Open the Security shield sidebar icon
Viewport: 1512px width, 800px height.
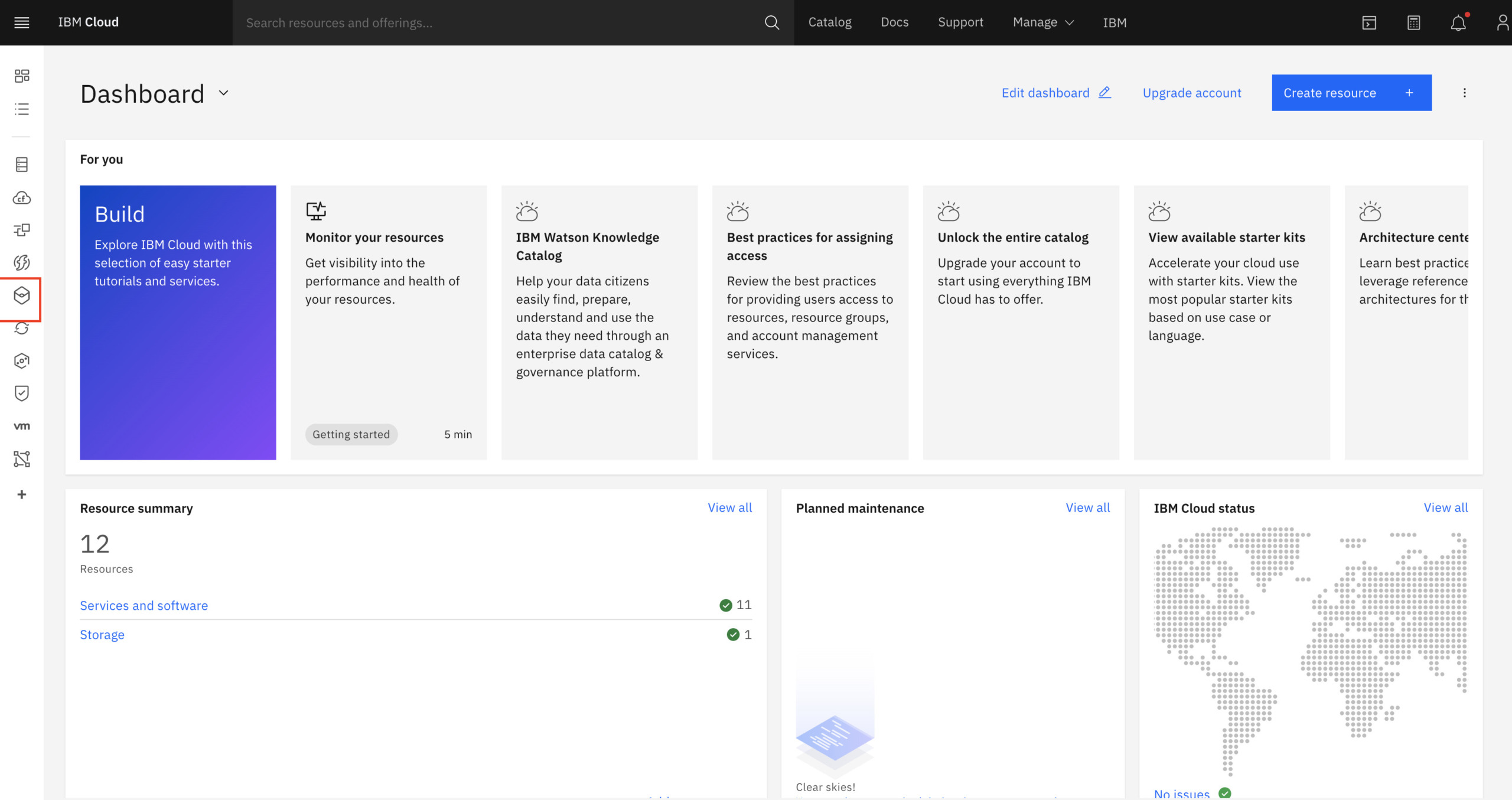point(22,394)
